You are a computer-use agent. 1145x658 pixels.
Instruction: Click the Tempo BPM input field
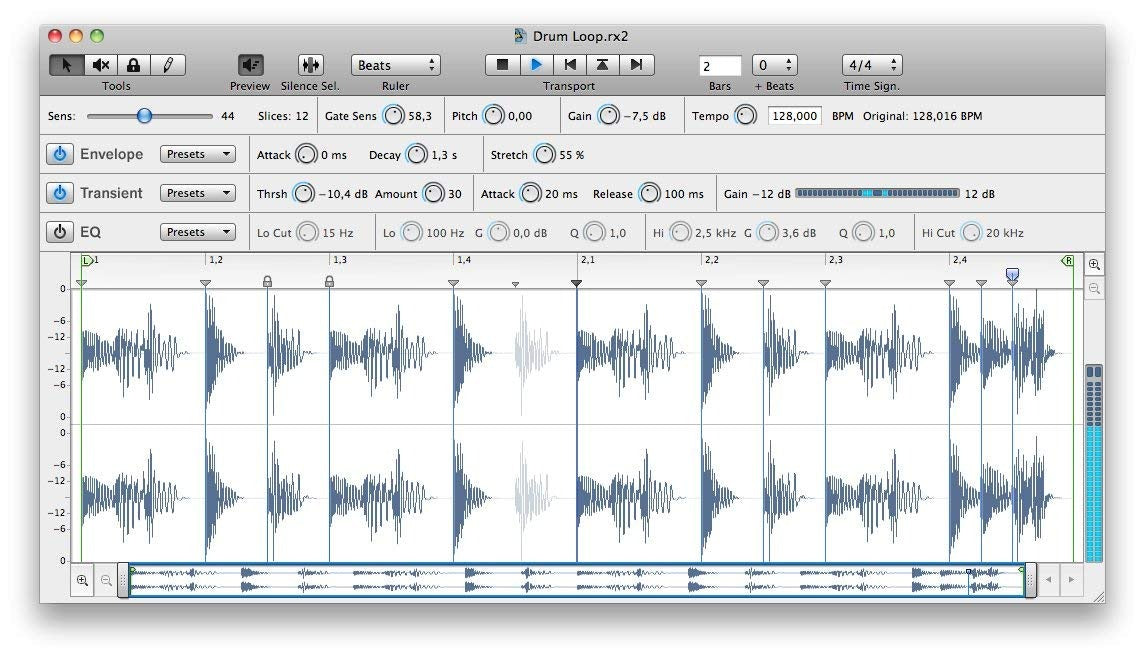[795, 116]
